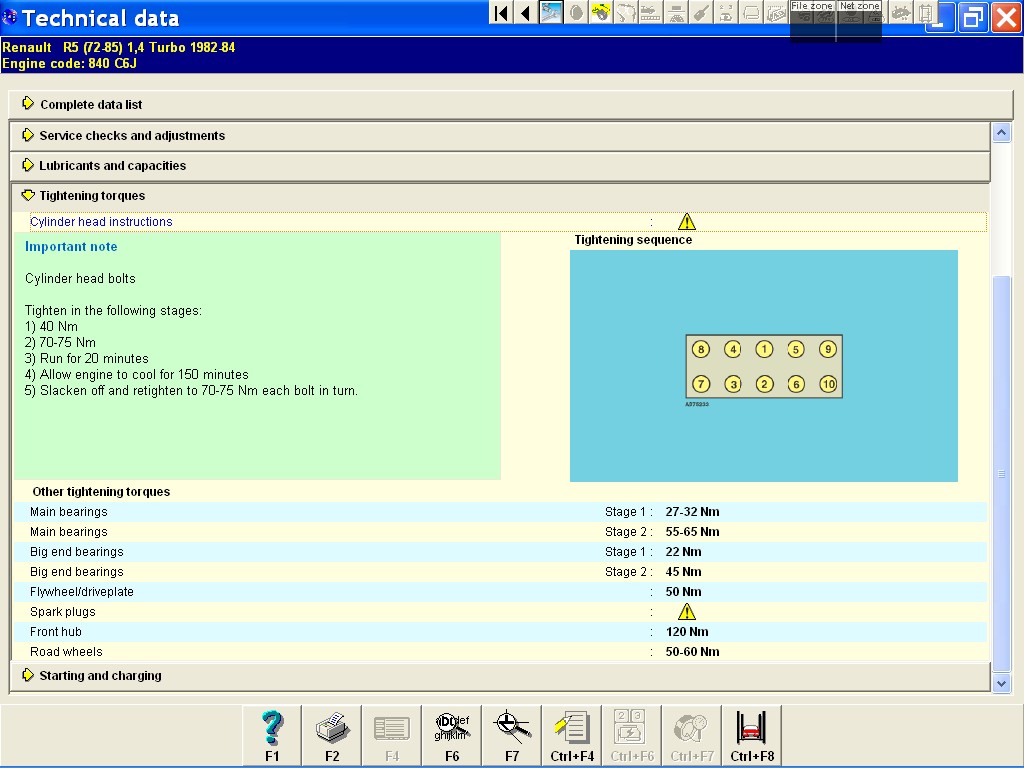Click the greyed '2 3' battery icon in top toolbar

(x=726, y=13)
